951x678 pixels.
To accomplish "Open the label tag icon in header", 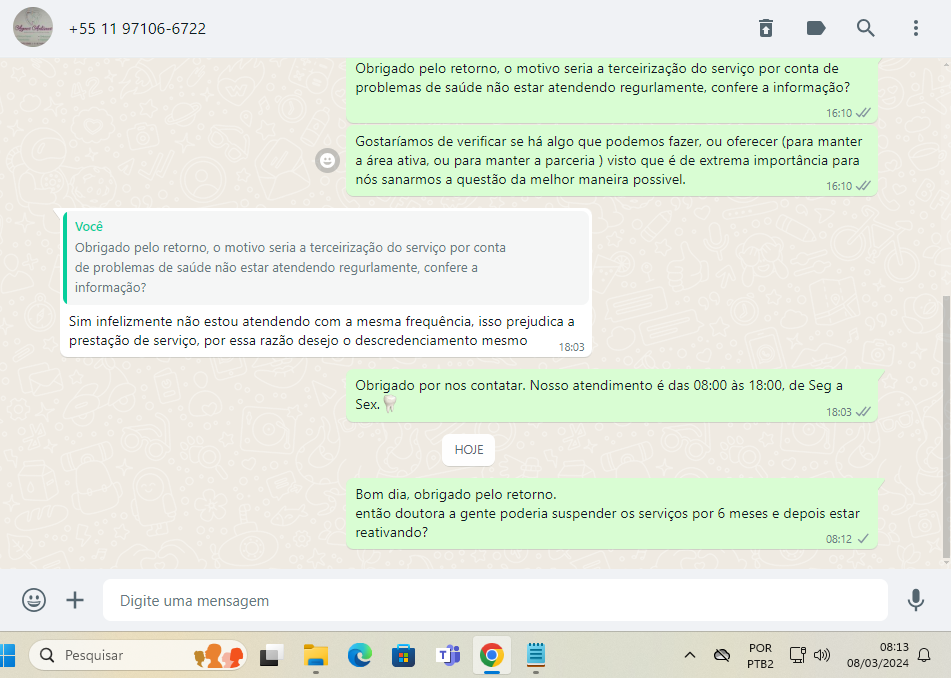I will pos(816,28).
